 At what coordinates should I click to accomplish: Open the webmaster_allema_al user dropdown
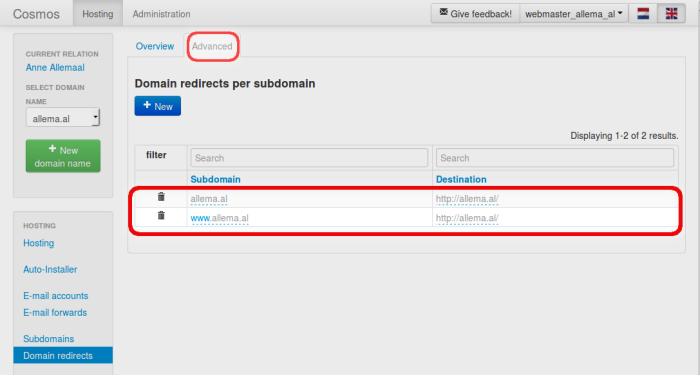(x=574, y=13)
